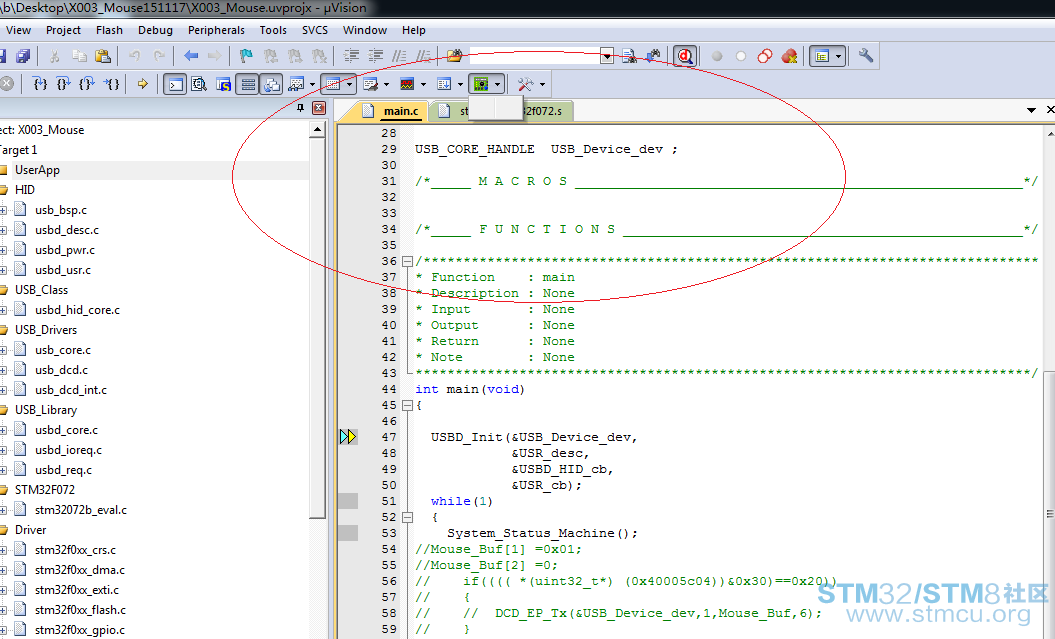The image size is (1055, 639).
Task: Click the search text input field
Action: pos(534,57)
